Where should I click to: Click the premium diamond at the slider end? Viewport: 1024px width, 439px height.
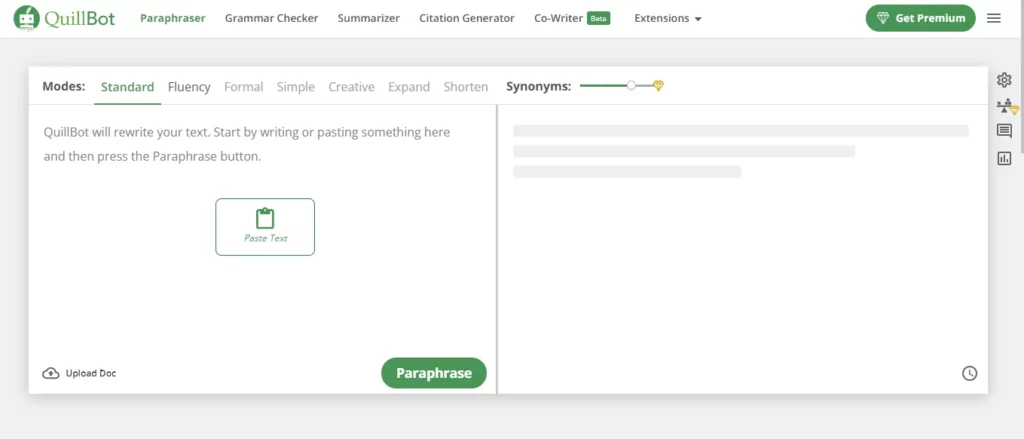(x=658, y=86)
